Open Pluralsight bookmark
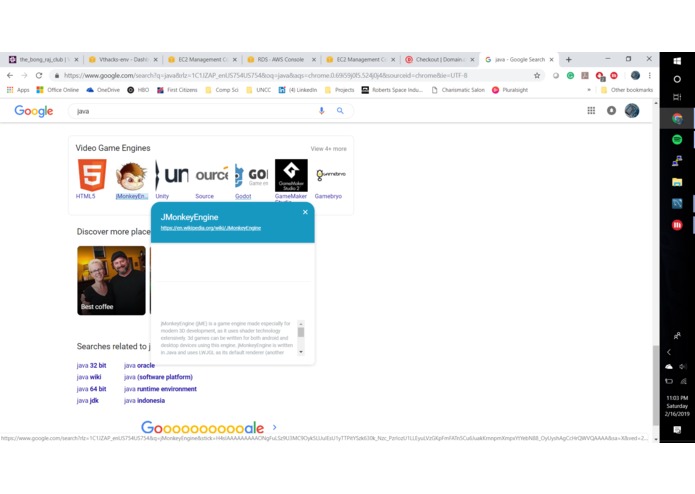695x494 pixels. coord(510,90)
